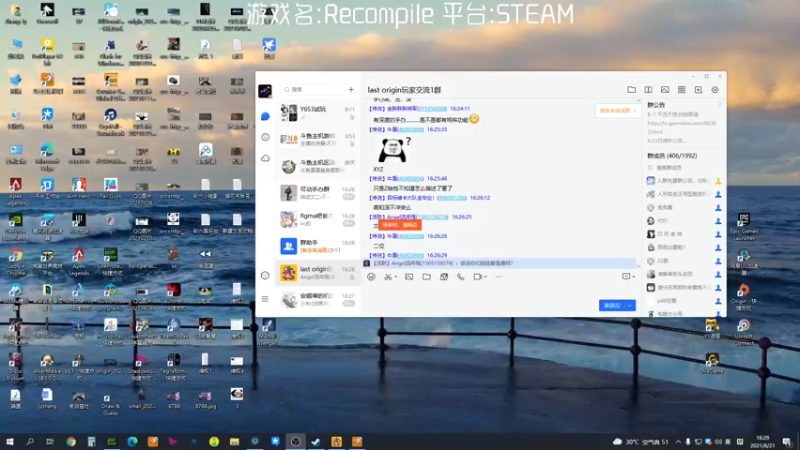Open message history icon at chat toolbar right
Image resolution: width=800 pixels, height=450 pixels.
tap(626, 277)
